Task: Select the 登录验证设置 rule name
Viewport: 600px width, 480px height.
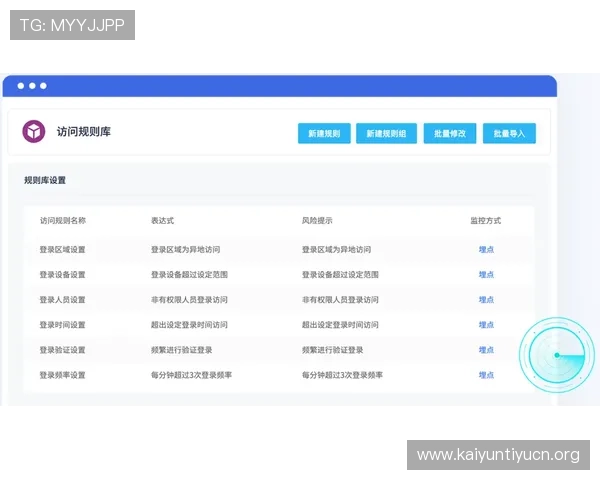Action: (x=62, y=350)
